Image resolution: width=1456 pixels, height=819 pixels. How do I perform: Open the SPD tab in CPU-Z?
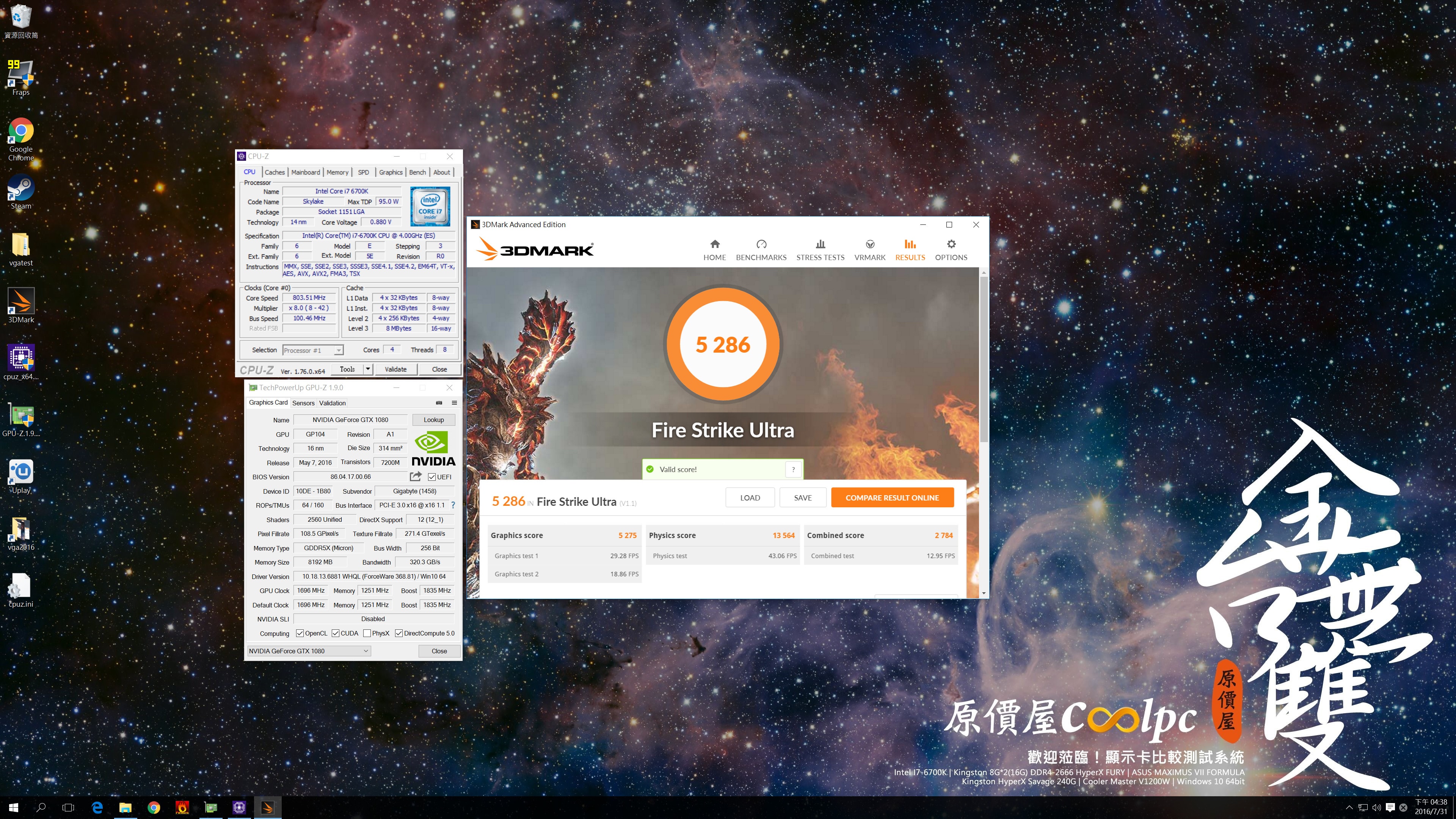pyautogui.click(x=364, y=173)
